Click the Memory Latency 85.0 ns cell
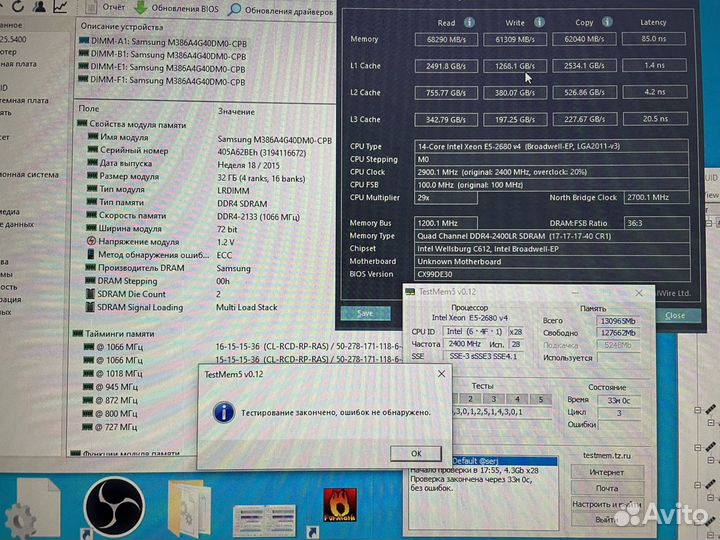The width and height of the screenshot is (720, 540). 654,38
